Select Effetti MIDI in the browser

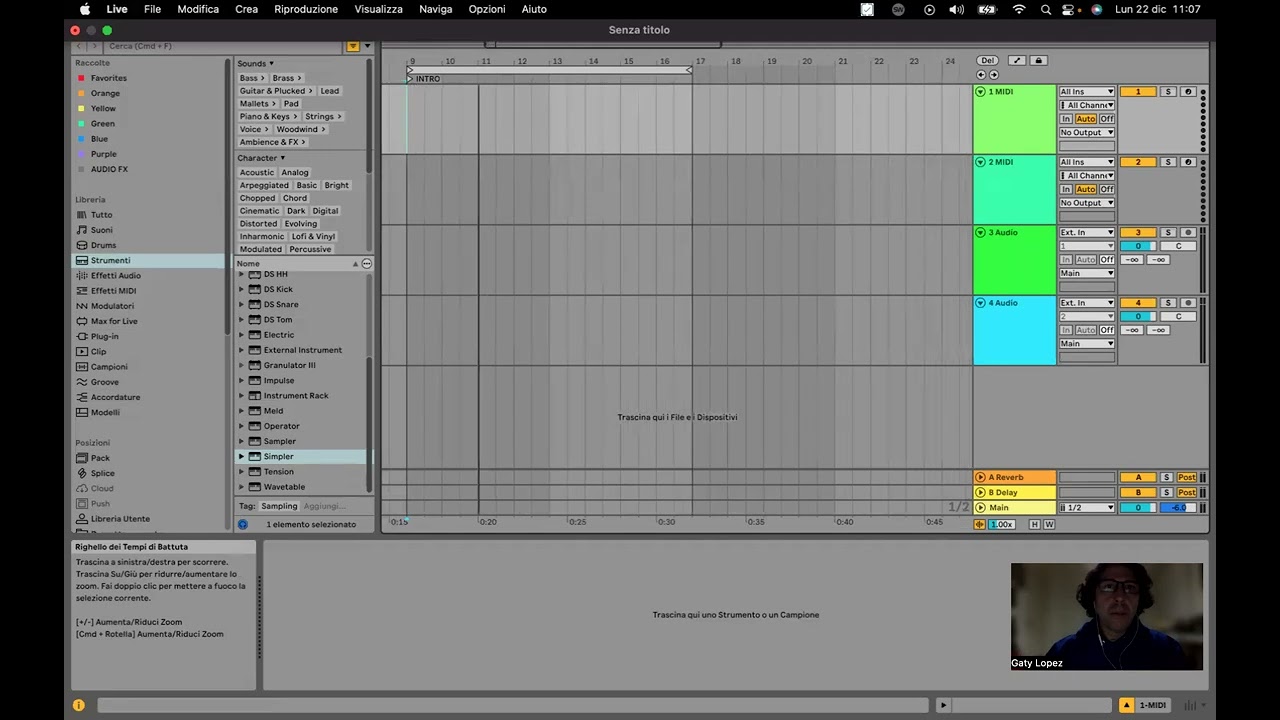113,290
